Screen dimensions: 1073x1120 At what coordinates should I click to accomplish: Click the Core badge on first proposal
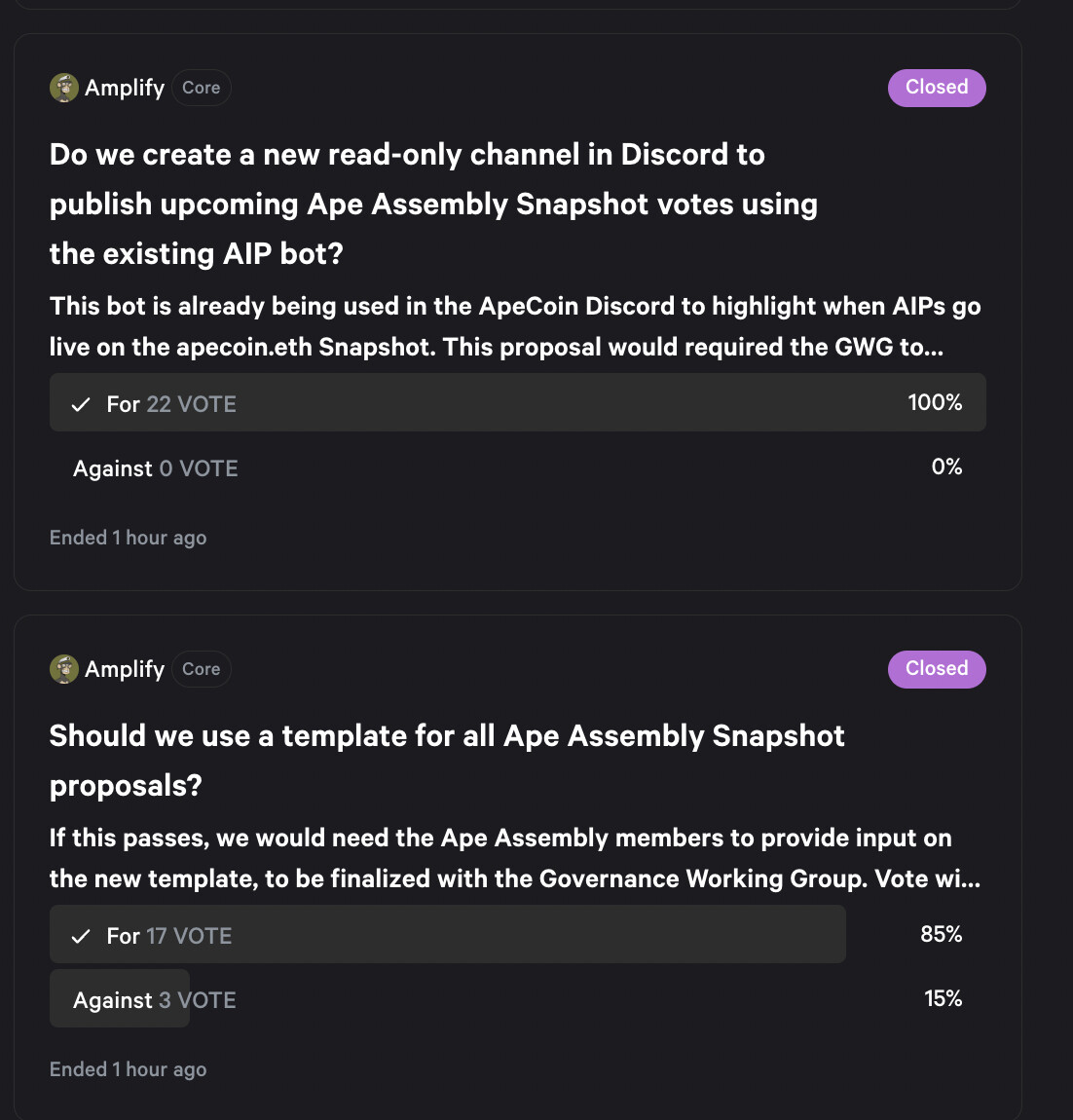[202, 88]
